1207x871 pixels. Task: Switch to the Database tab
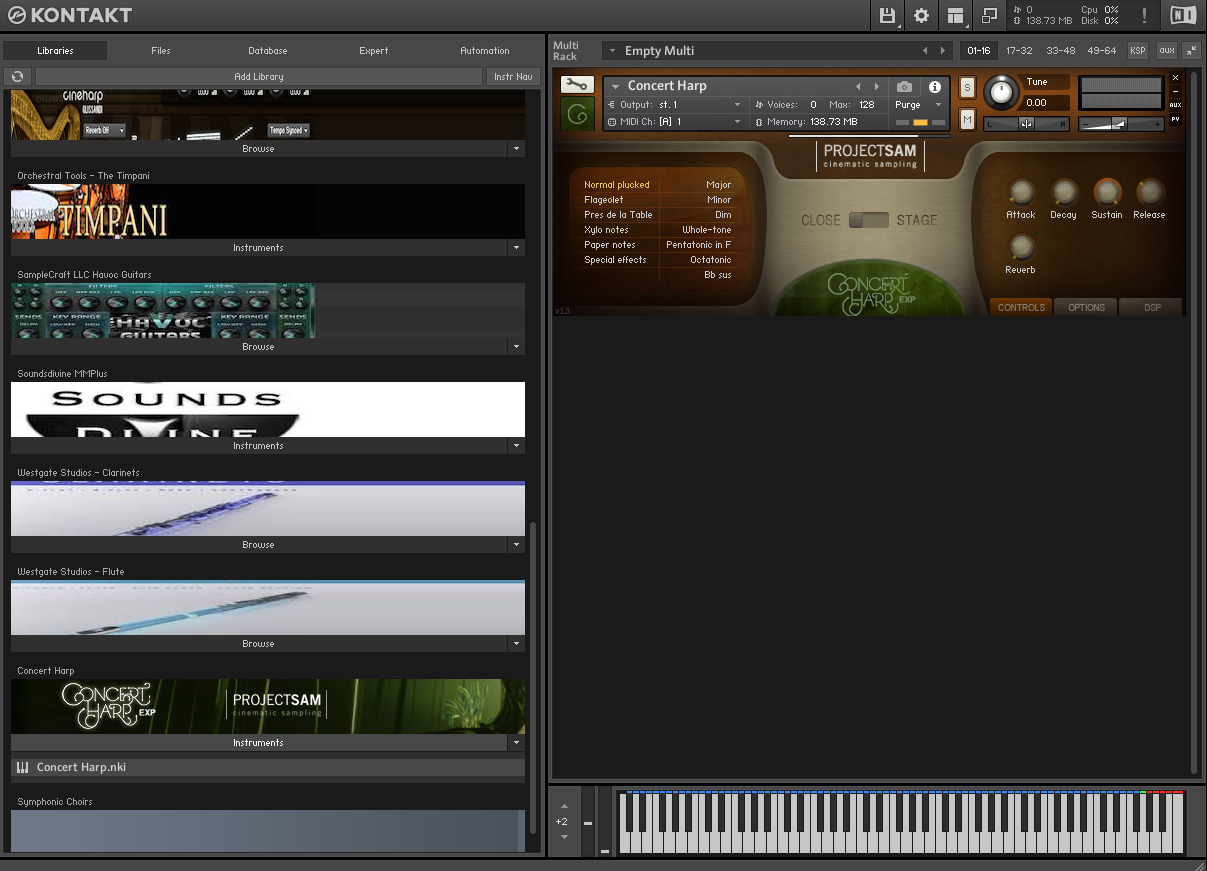click(268, 50)
